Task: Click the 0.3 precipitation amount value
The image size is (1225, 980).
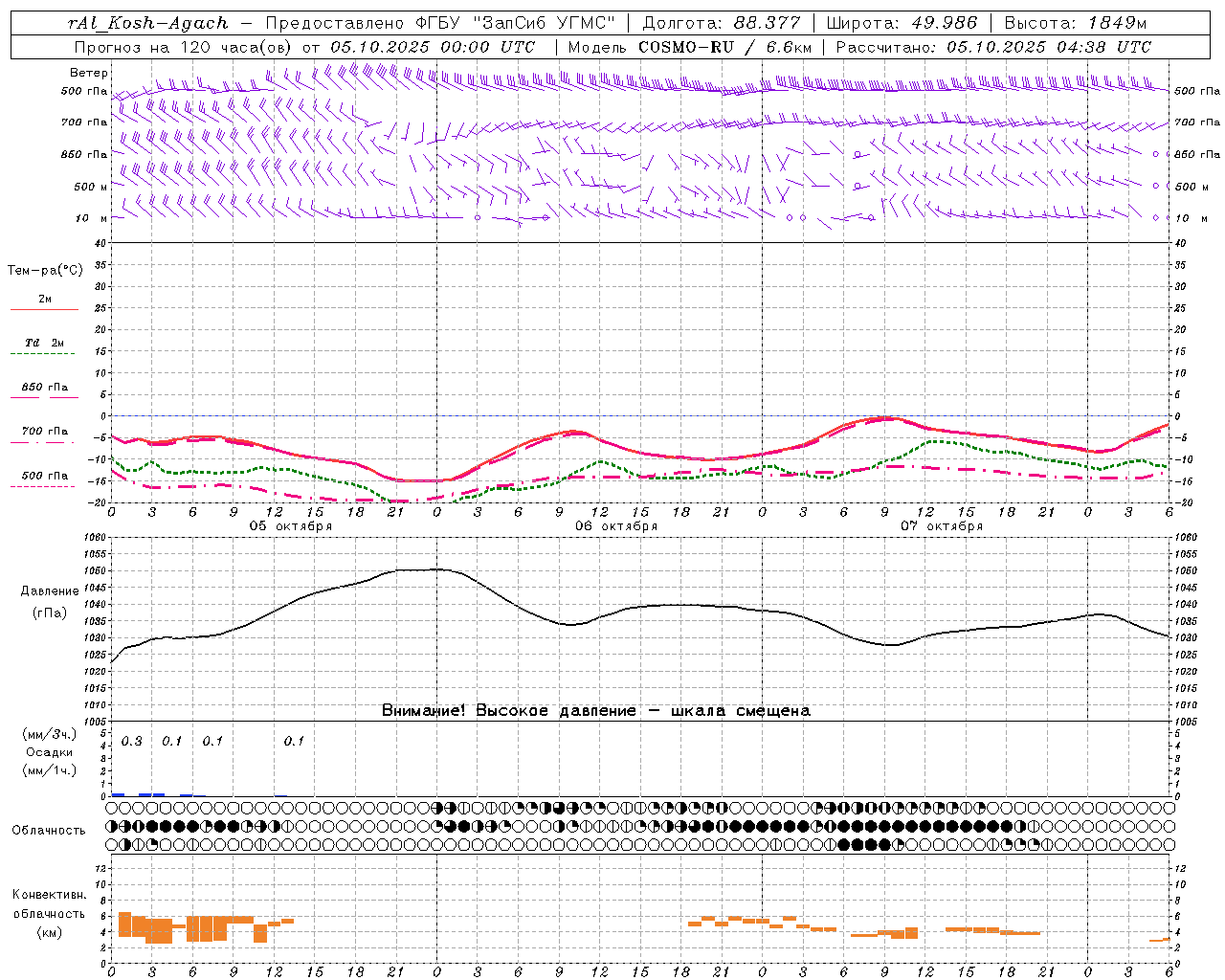Action: pos(131,742)
